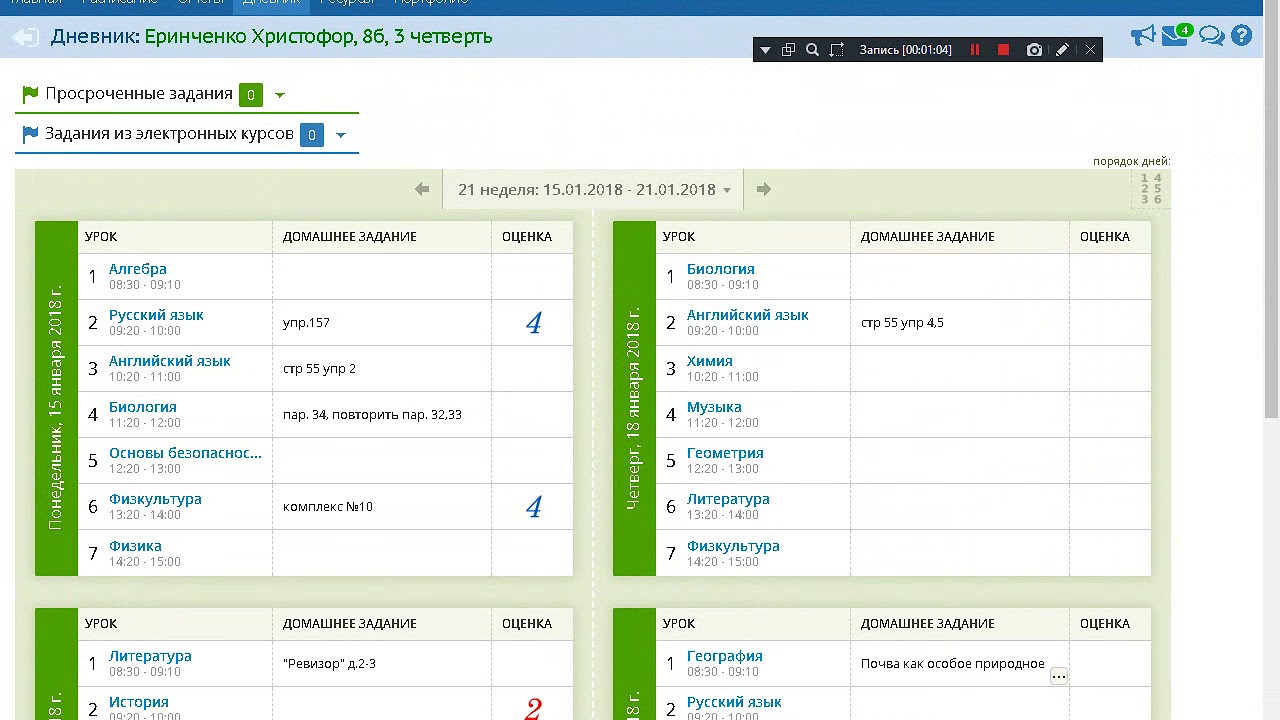
Task: Open Литература lesson with Ревизор homework
Action: point(150,656)
